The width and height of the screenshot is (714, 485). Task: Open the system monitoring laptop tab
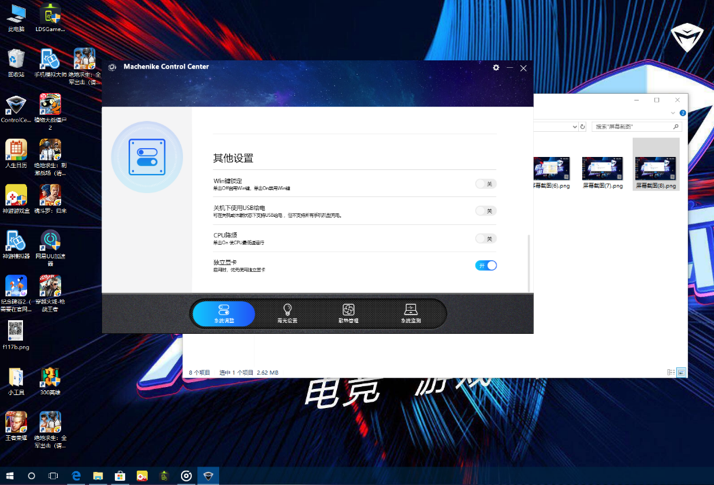410,313
